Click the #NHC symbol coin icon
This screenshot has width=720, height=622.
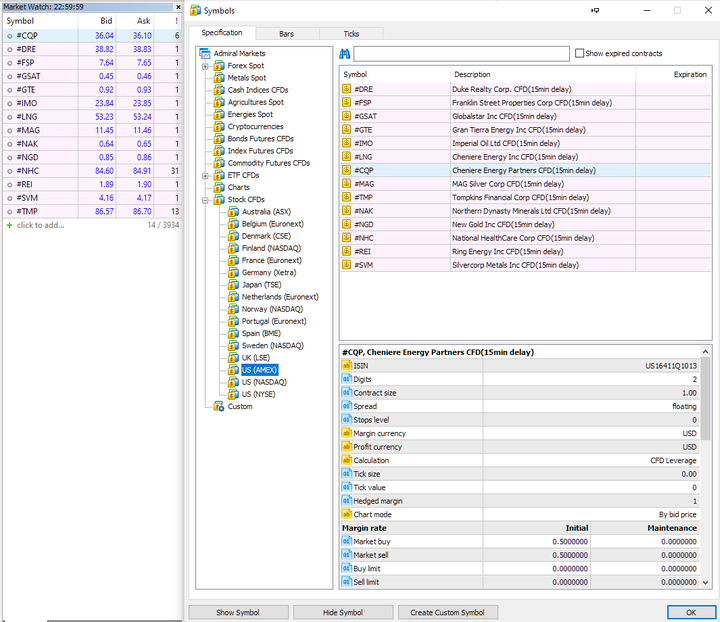[x=347, y=238]
